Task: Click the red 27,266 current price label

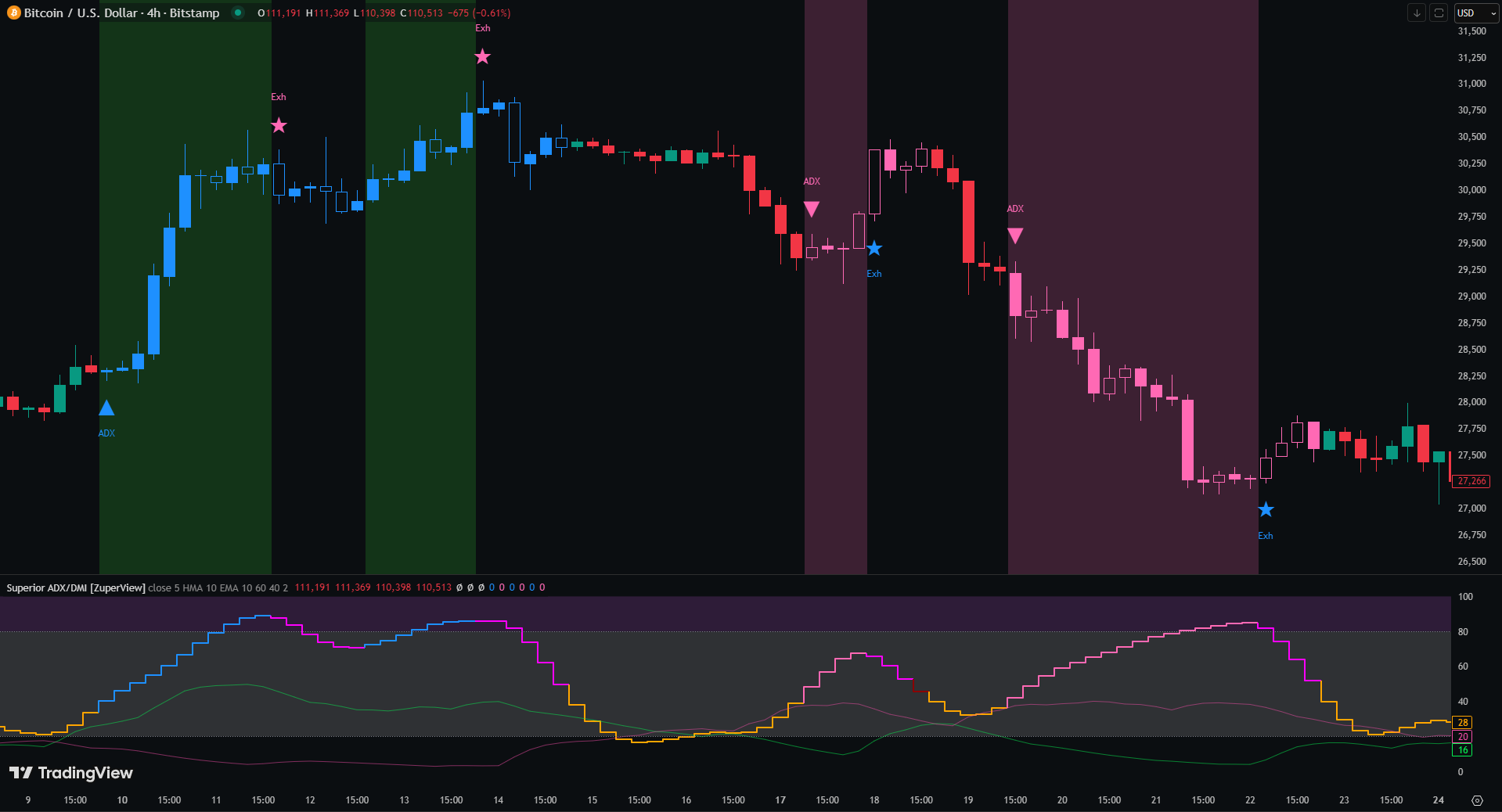Action: (1471, 481)
